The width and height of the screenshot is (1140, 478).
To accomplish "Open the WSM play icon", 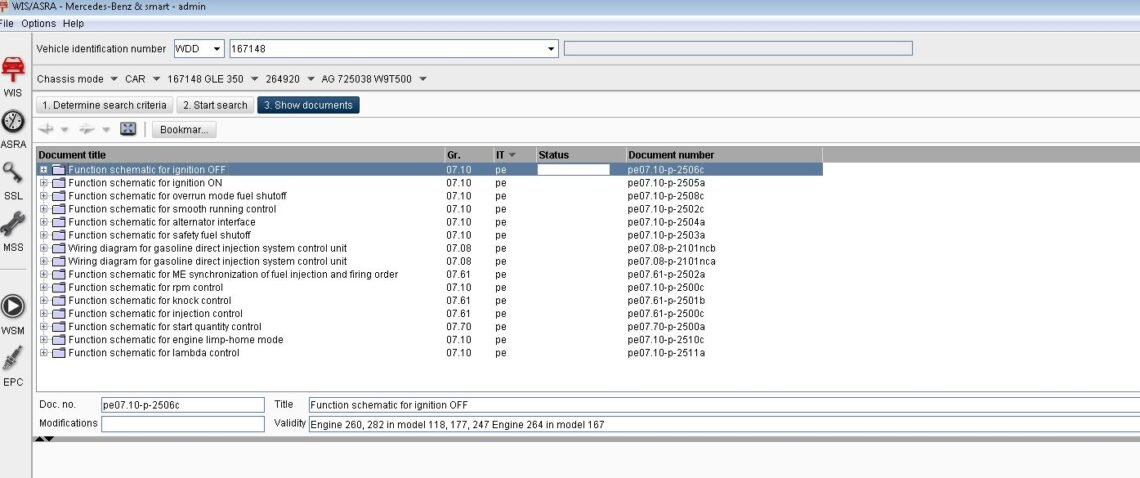I will (12, 306).
